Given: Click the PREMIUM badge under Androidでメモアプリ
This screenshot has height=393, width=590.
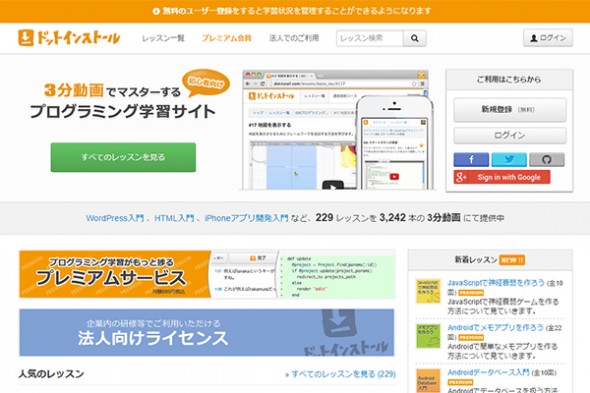Looking at the screenshot, I should [x=471, y=337].
